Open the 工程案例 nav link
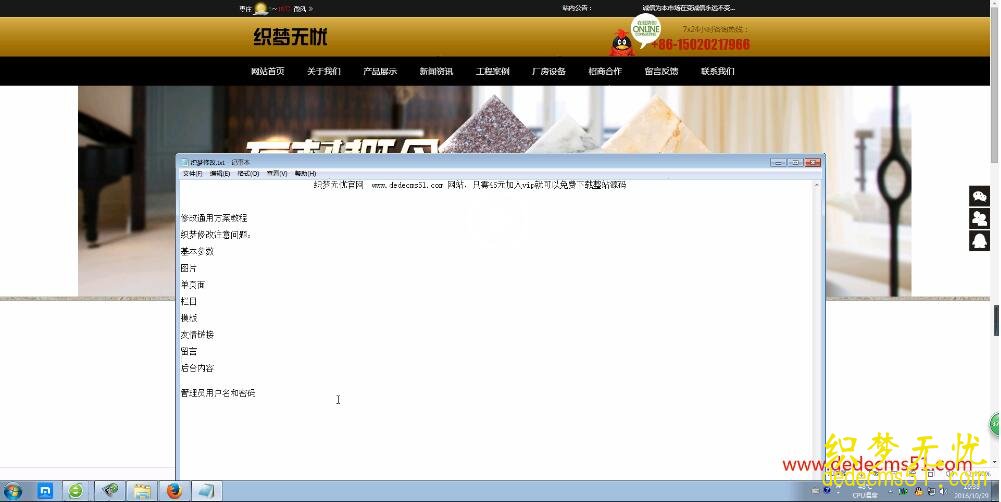 click(x=492, y=72)
